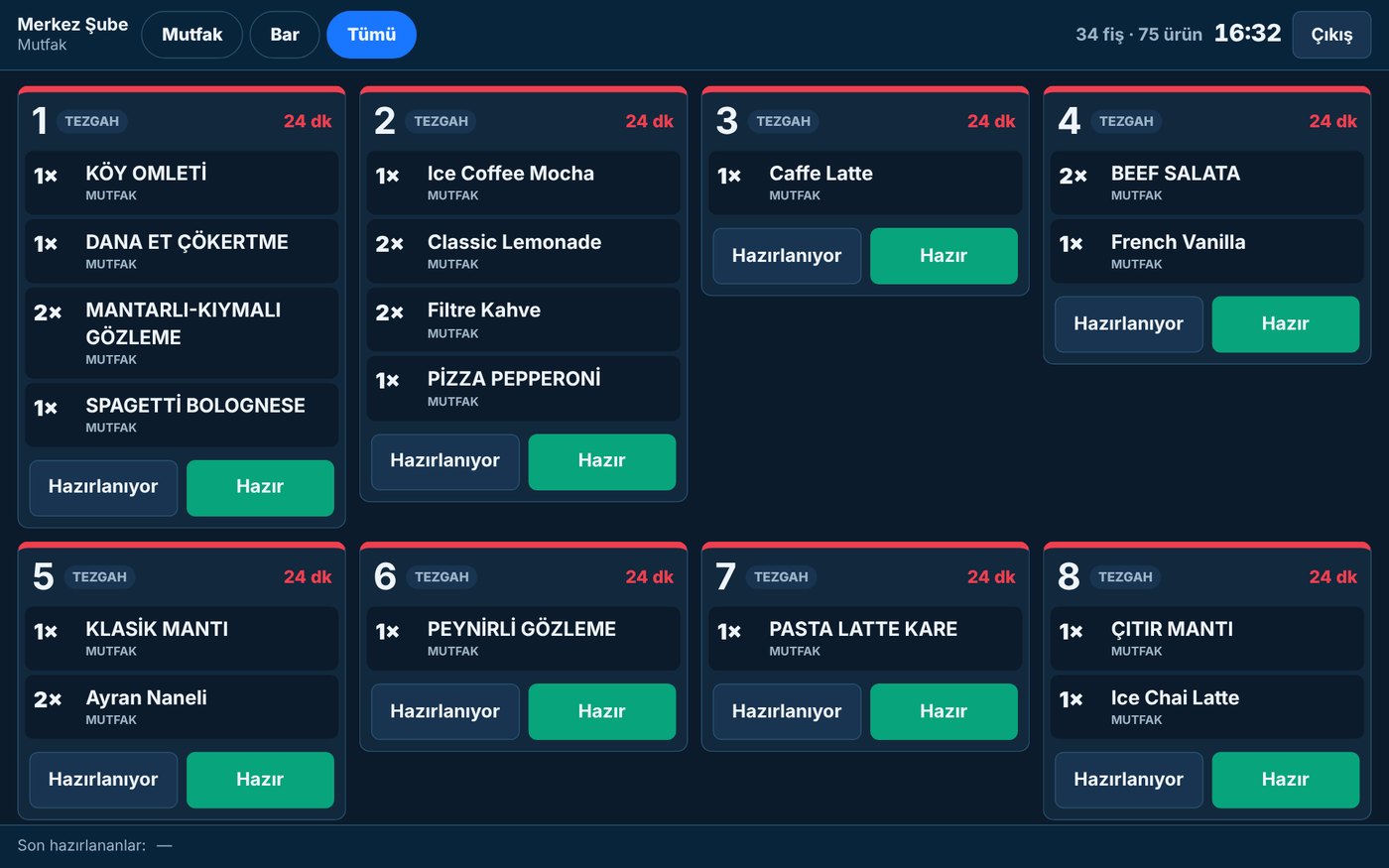Set ticket 8 to Hazırlanıyor

pyautogui.click(x=1128, y=780)
